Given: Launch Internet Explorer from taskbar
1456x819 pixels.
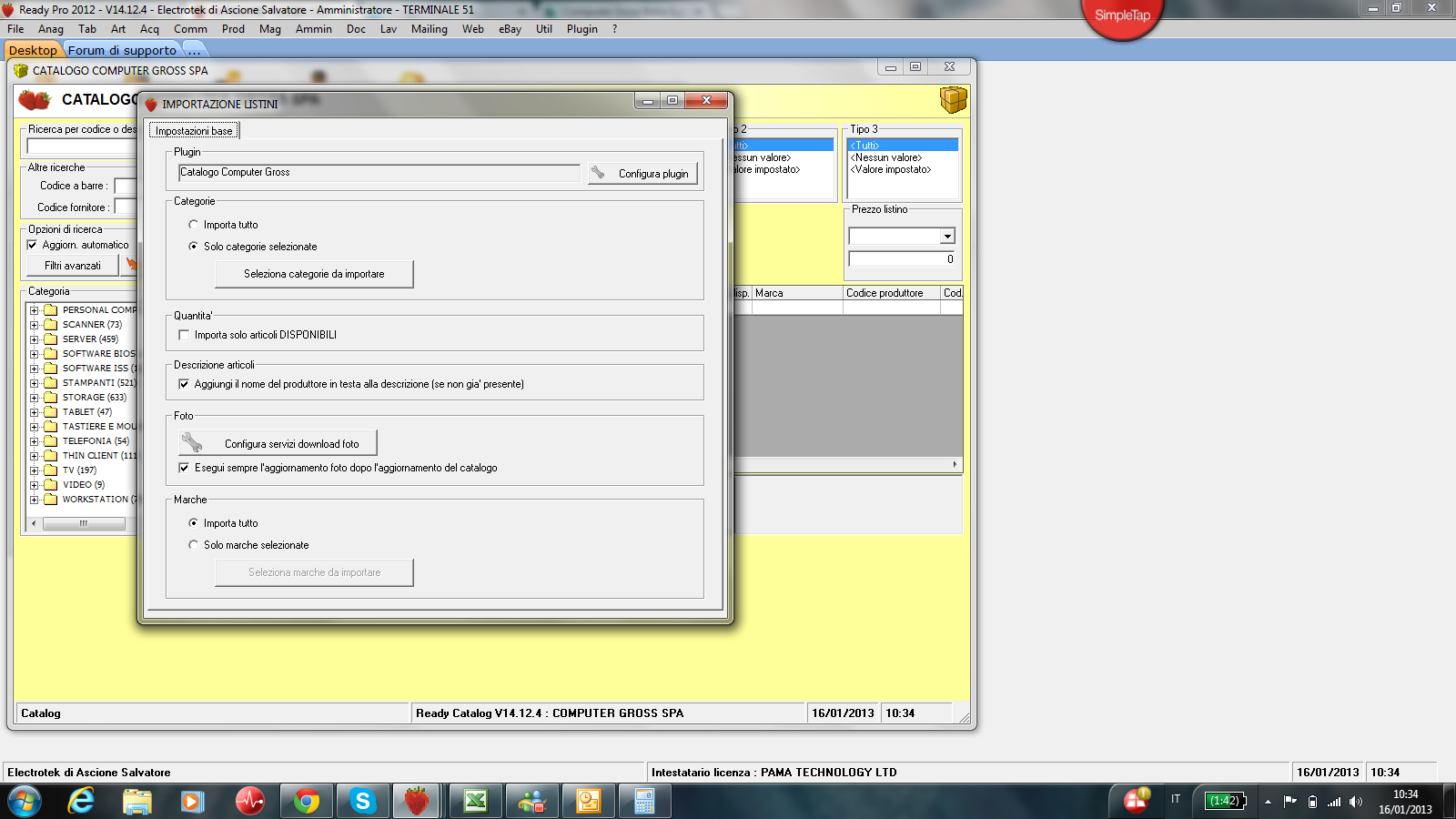Looking at the screenshot, I should (82, 802).
